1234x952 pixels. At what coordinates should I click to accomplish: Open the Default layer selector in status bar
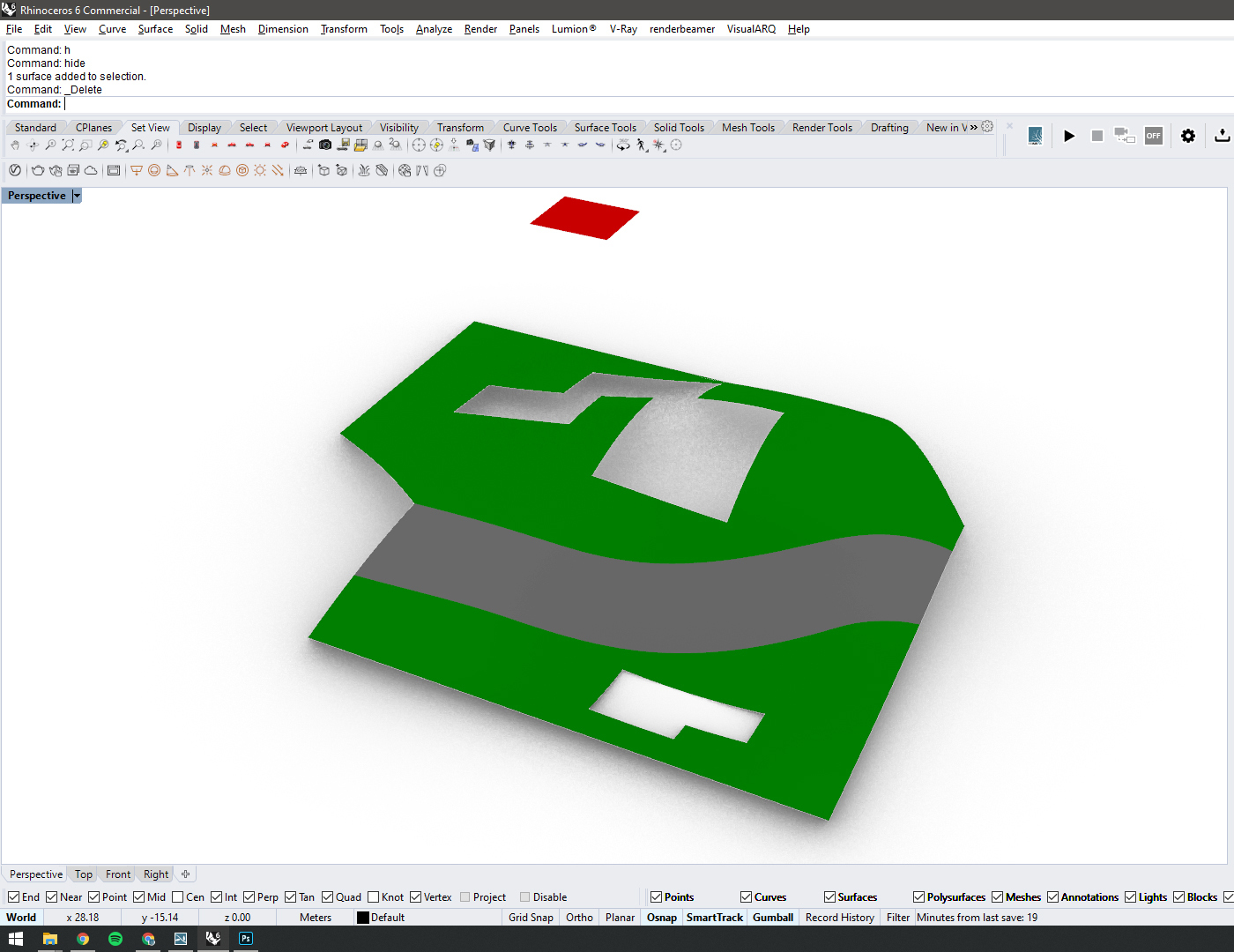click(x=388, y=918)
